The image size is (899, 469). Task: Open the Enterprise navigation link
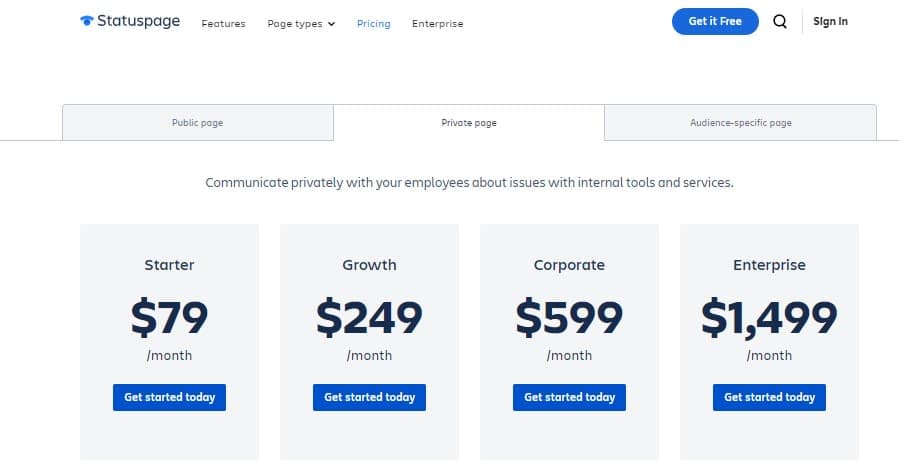(437, 24)
